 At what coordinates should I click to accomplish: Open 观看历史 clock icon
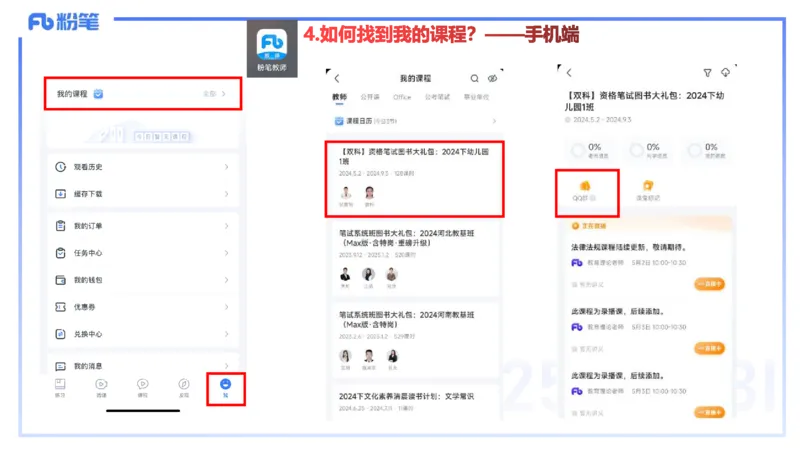click(60, 167)
